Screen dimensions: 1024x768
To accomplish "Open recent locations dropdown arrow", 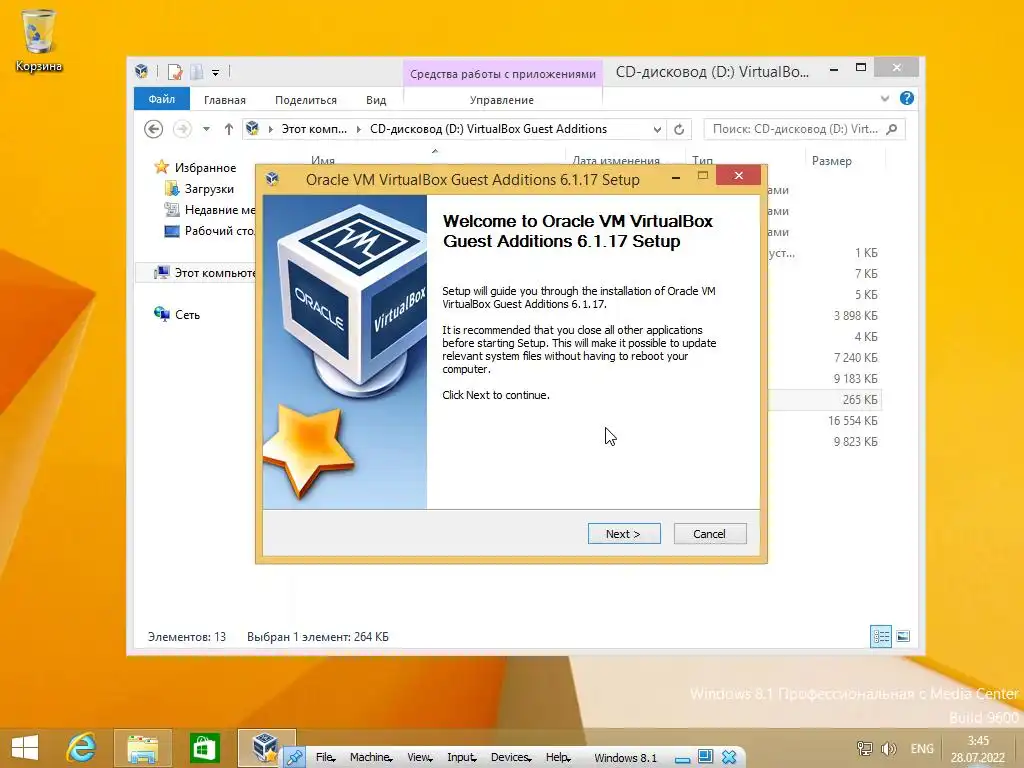I will (206, 129).
